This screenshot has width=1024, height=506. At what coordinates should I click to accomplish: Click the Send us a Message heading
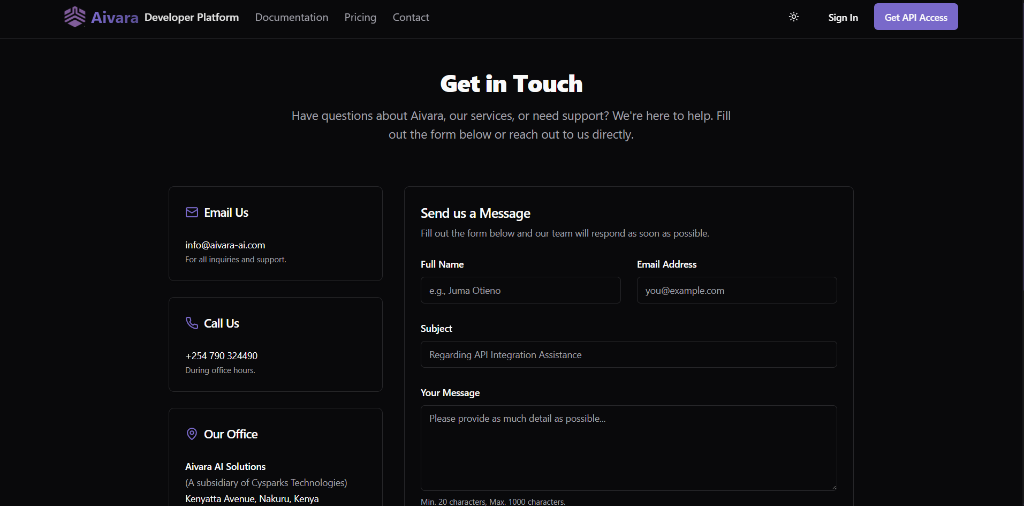point(475,213)
